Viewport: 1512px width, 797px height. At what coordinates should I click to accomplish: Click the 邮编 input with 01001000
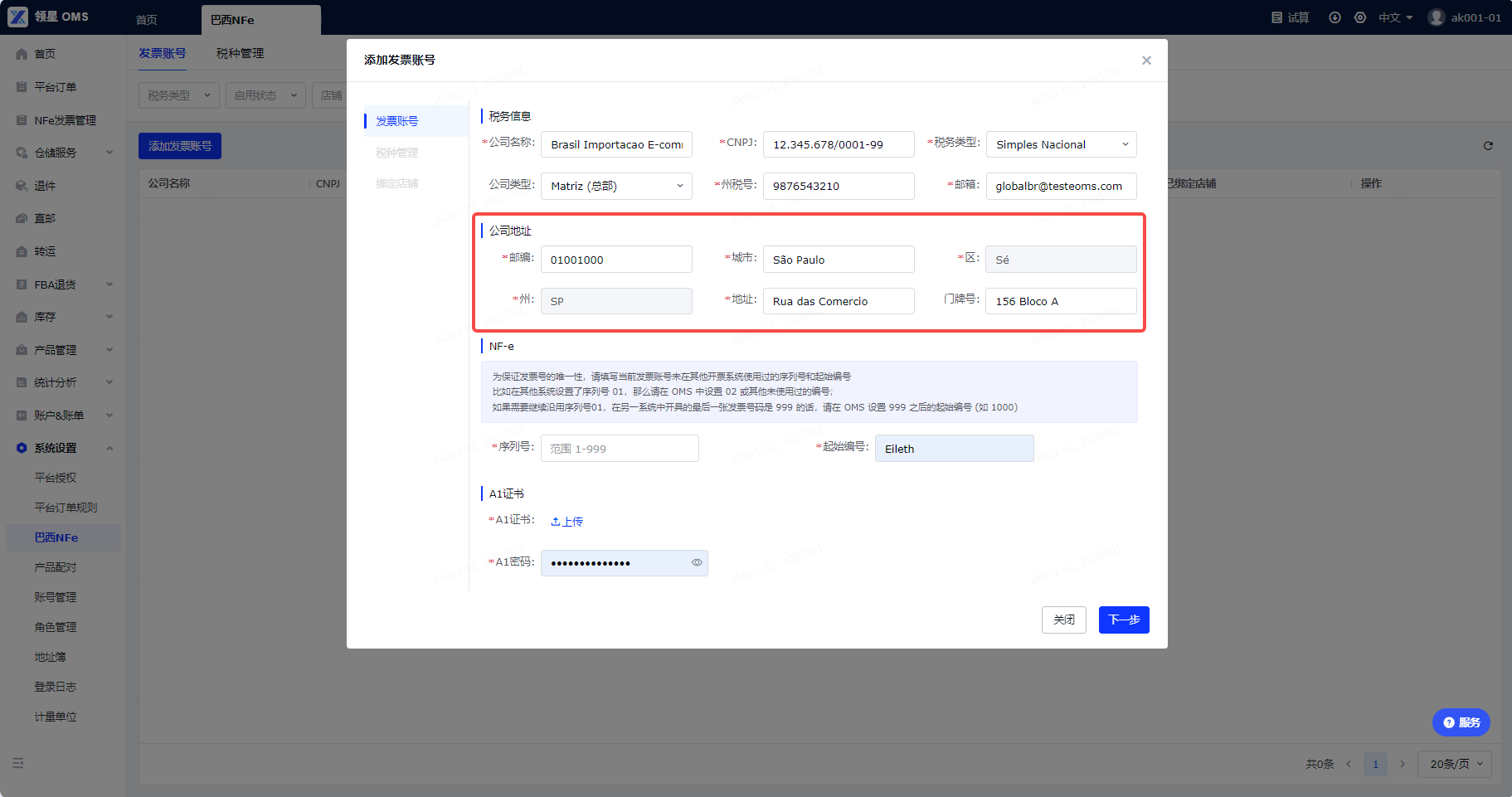coord(616,260)
